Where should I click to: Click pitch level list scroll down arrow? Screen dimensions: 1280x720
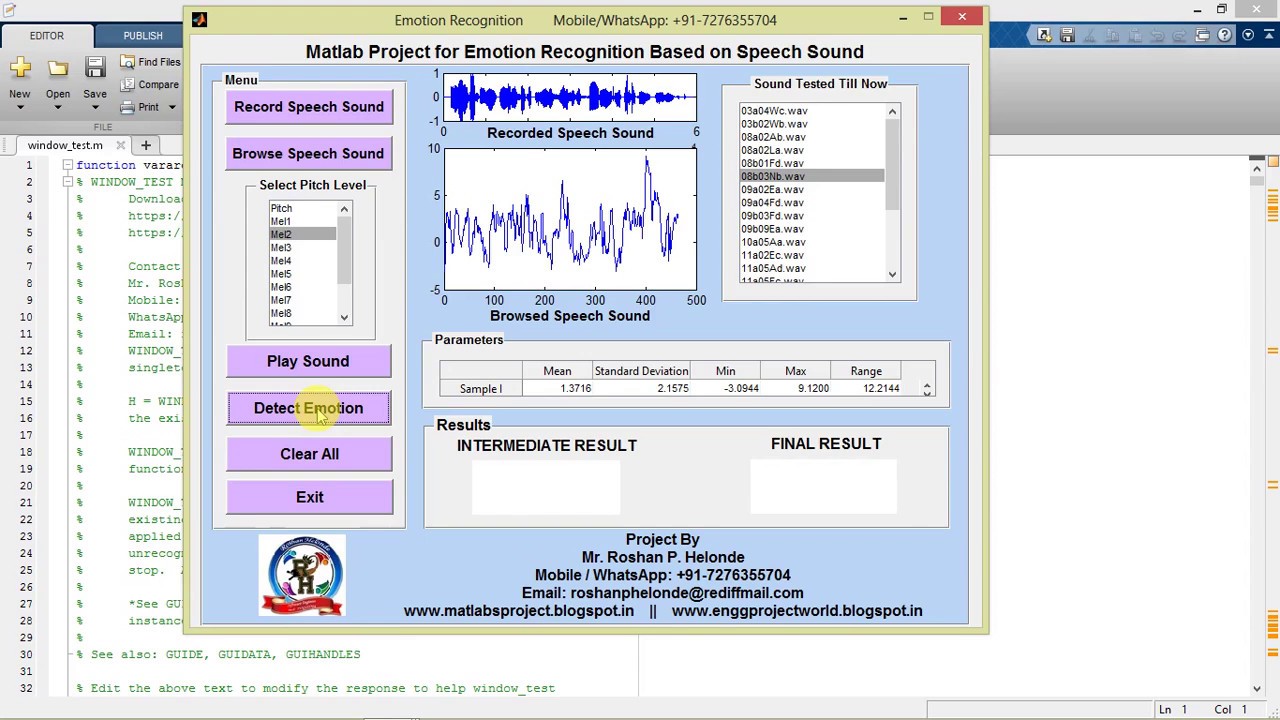click(x=344, y=318)
